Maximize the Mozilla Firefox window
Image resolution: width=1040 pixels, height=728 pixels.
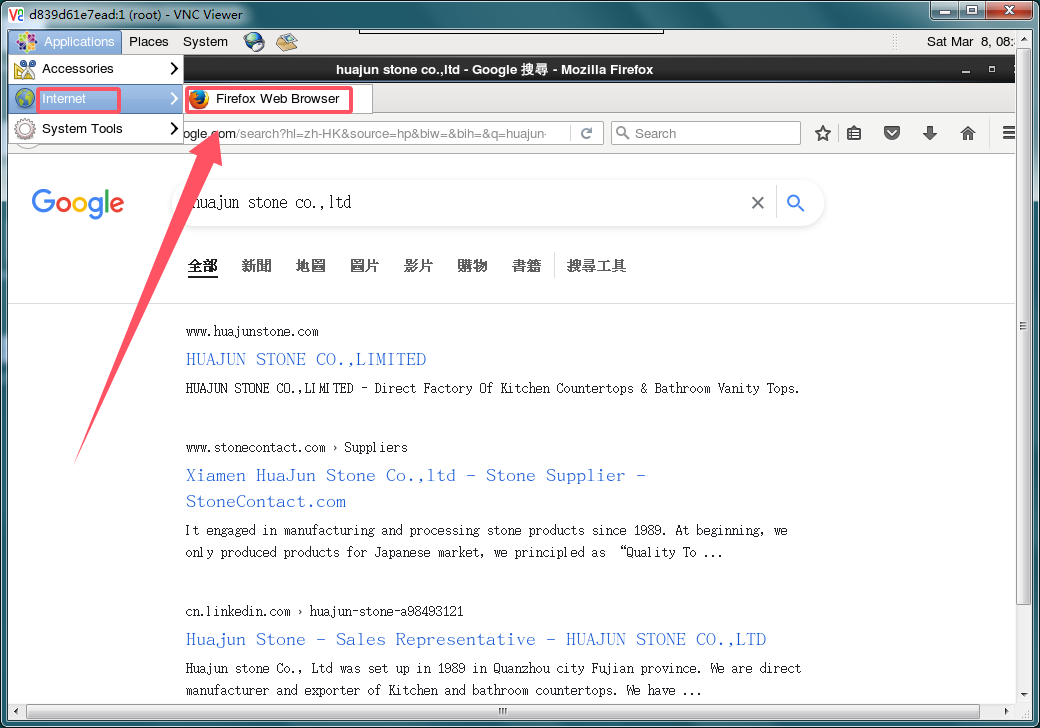(x=992, y=69)
